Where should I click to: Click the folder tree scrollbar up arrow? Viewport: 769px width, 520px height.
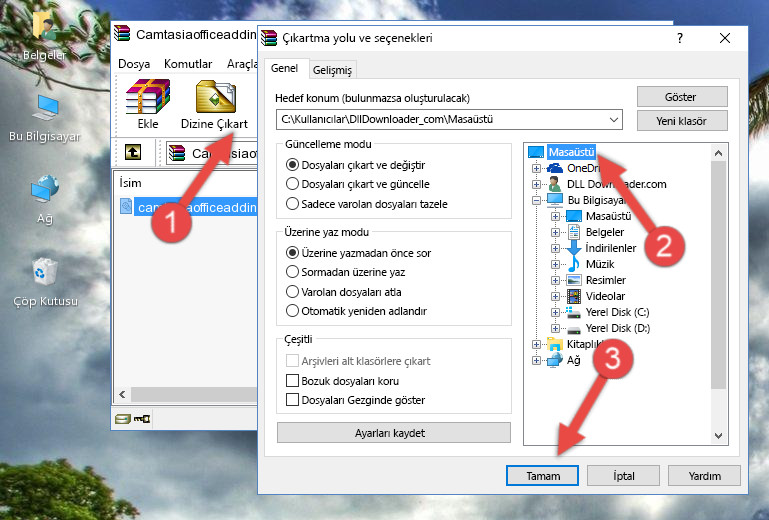coord(718,153)
